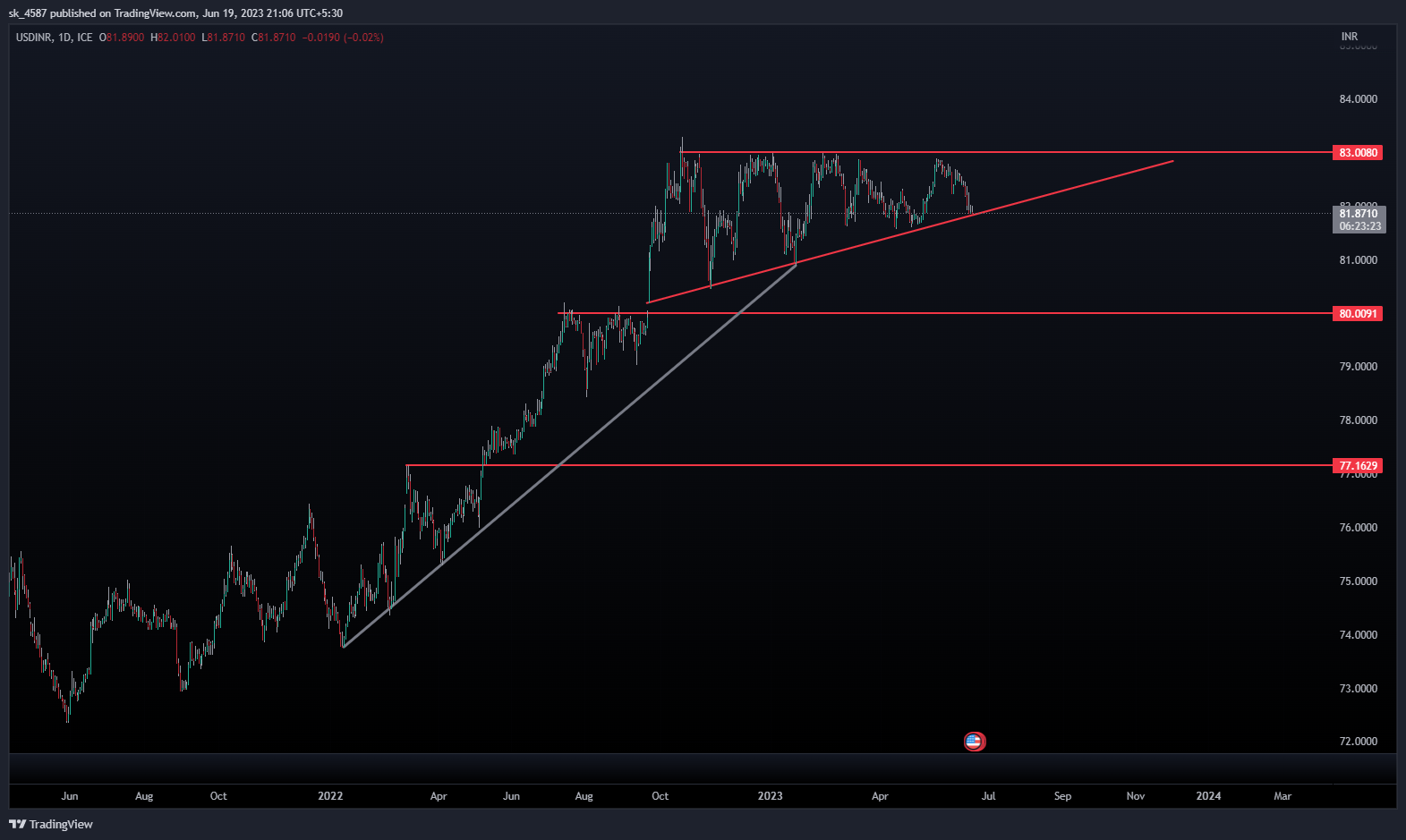1406x840 pixels.
Task: Click the 77.1629 red price label
Action: (1358, 466)
